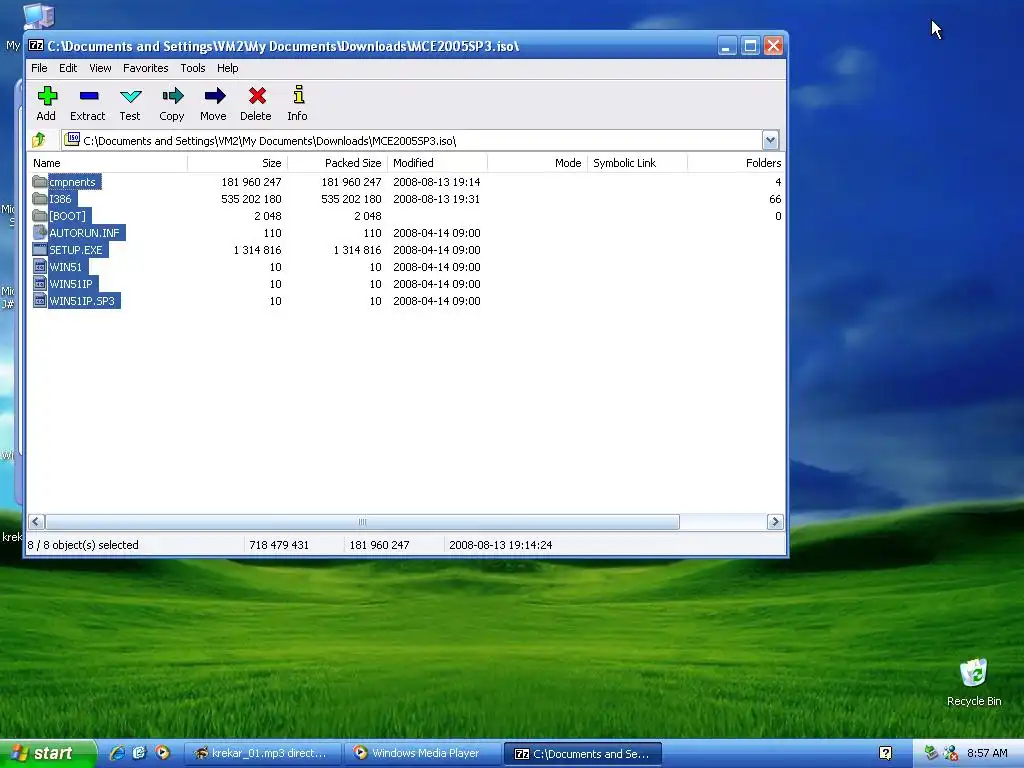Click the Copy toolbar icon
1024x768 pixels.
click(x=172, y=96)
